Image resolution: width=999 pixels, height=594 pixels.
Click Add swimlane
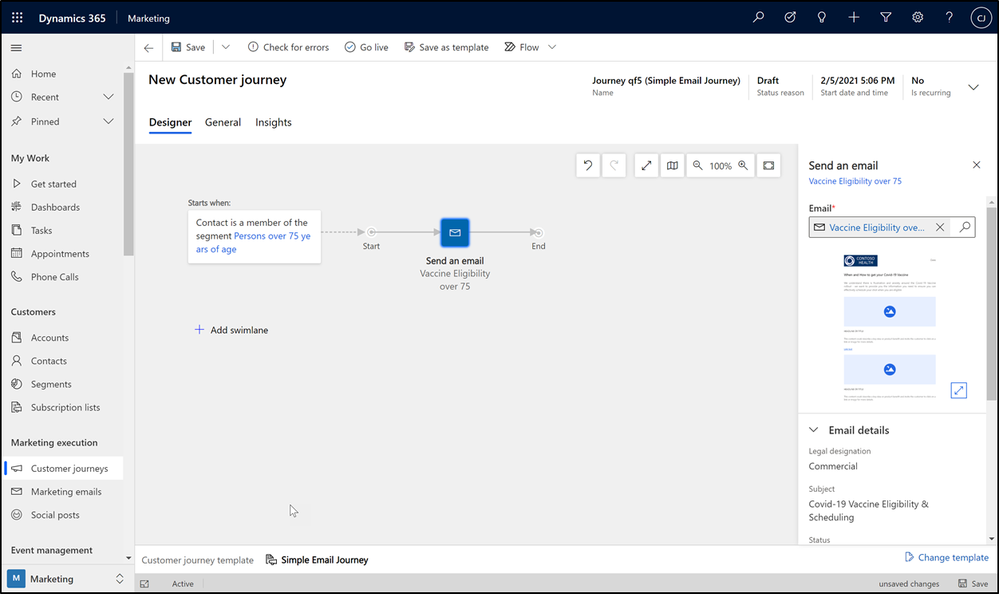click(231, 330)
